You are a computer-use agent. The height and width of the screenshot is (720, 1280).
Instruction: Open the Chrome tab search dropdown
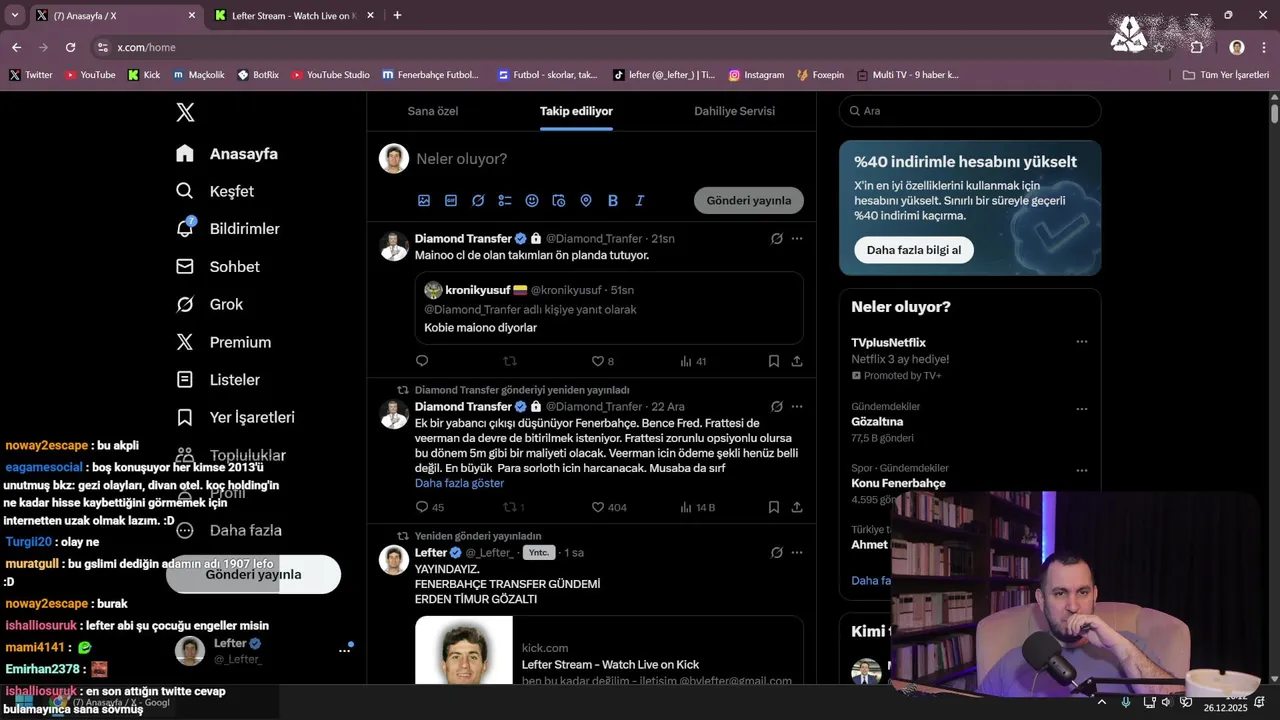(x=14, y=15)
